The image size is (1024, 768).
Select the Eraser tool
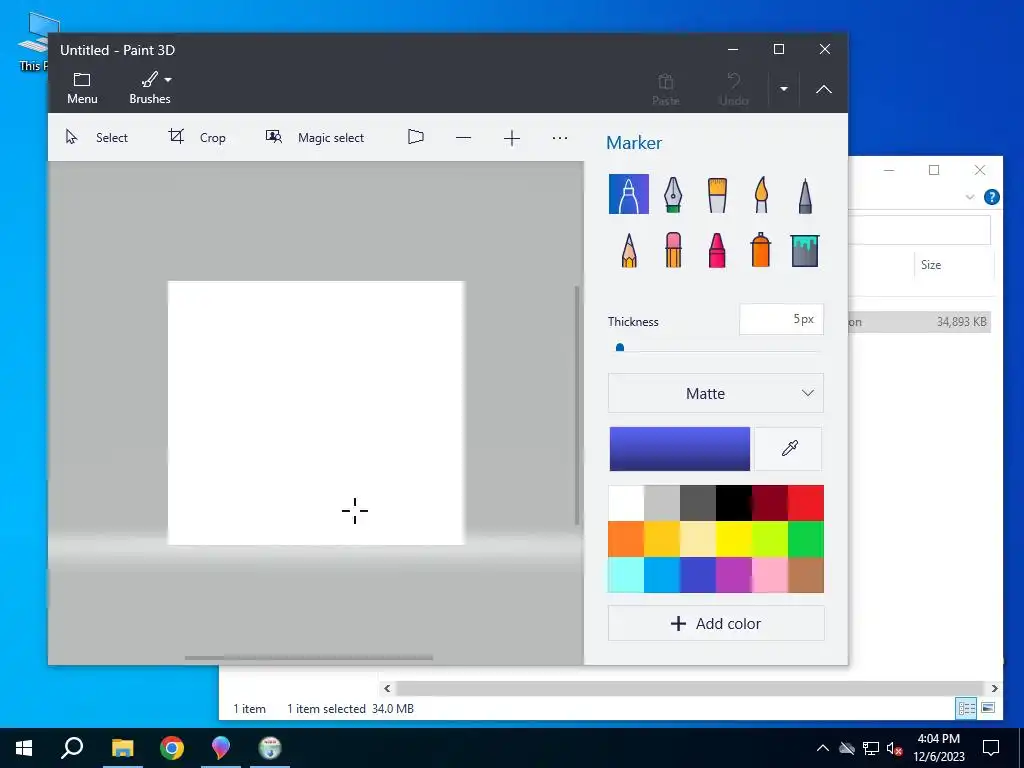pos(673,249)
